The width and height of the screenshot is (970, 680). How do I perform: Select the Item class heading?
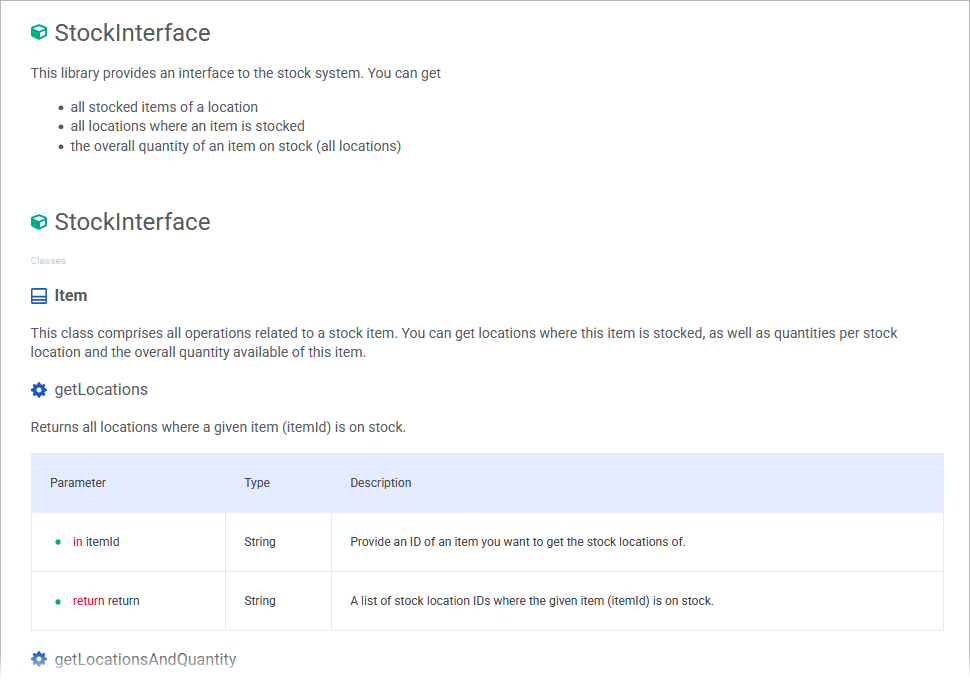71,296
